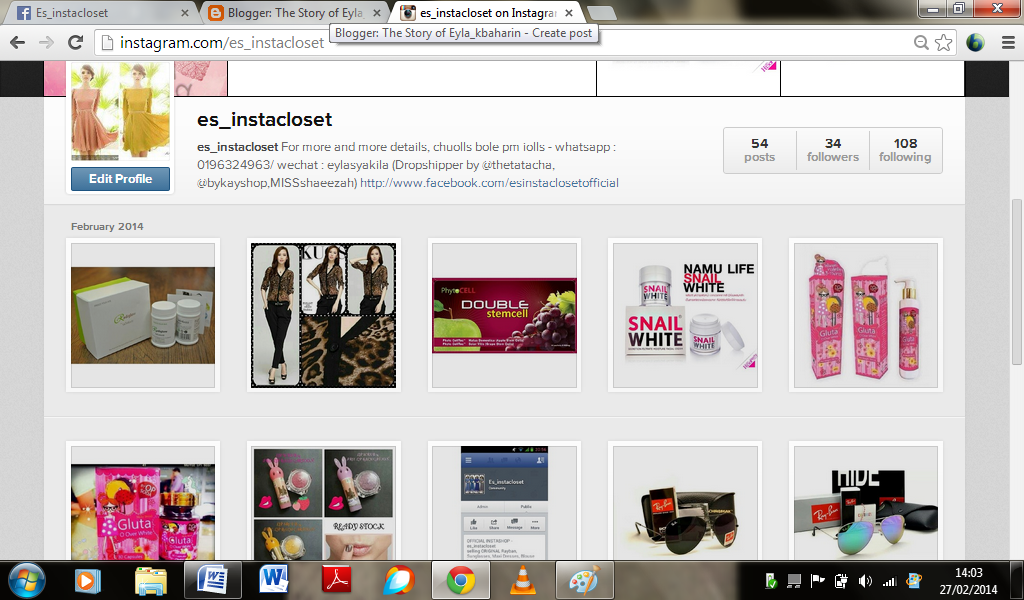Click the February 2014 date label
The height and width of the screenshot is (600, 1024).
[107, 227]
